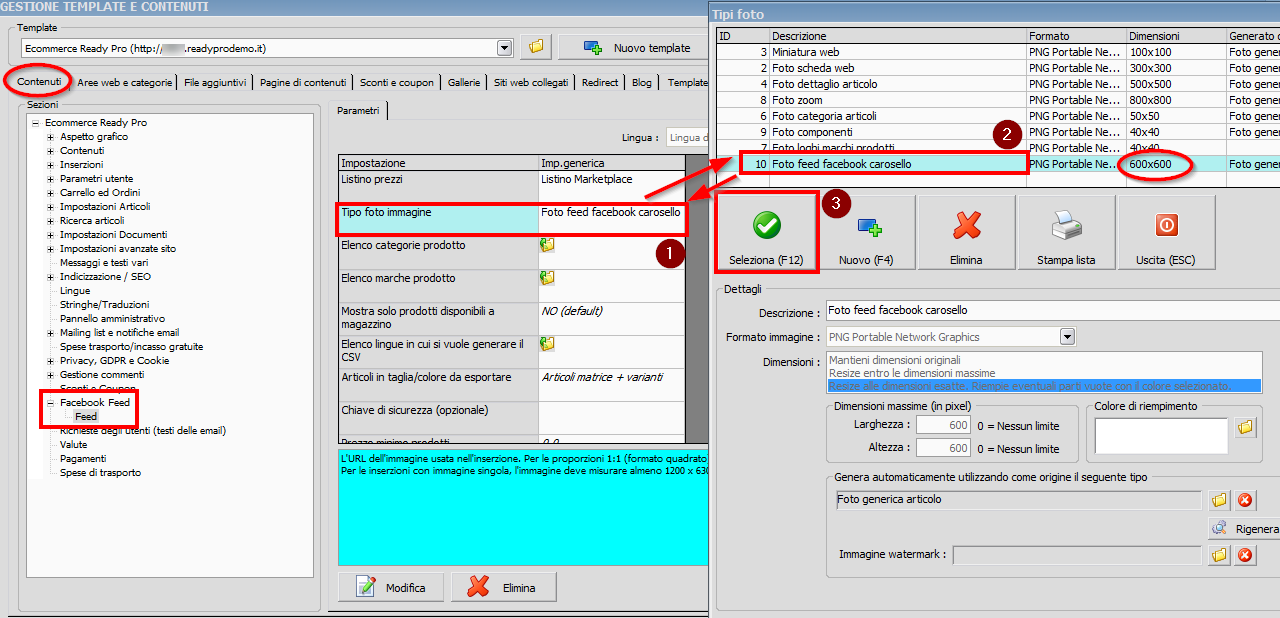This screenshot has width=1280, height=618.
Task: Click the Colore di riempimento color box
Action: 1161,436
